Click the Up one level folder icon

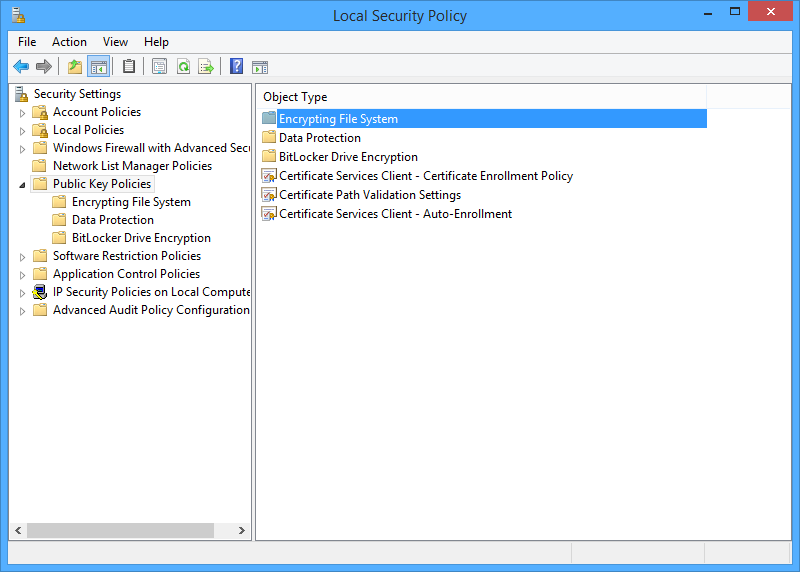click(x=75, y=67)
